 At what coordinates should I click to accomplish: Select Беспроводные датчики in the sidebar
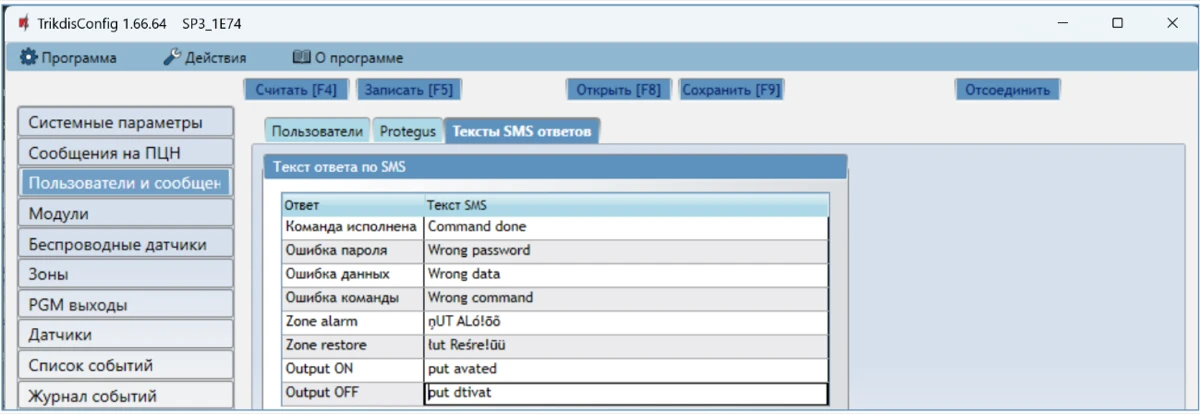[x=124, y=244]
